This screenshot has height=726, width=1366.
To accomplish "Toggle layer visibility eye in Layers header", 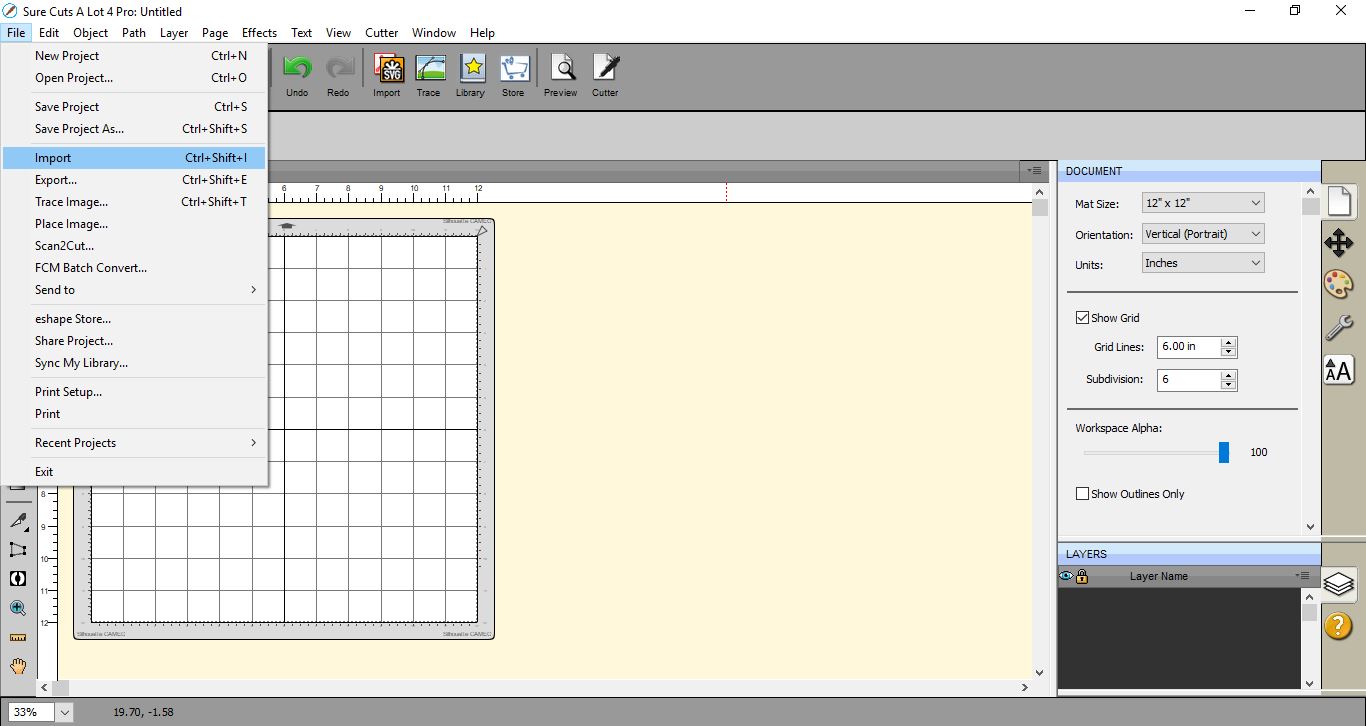I will (x=1066, y=576).
